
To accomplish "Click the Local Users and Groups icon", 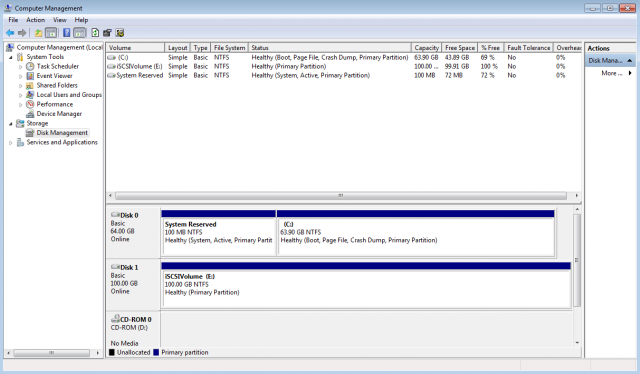I will pos(30,95).
